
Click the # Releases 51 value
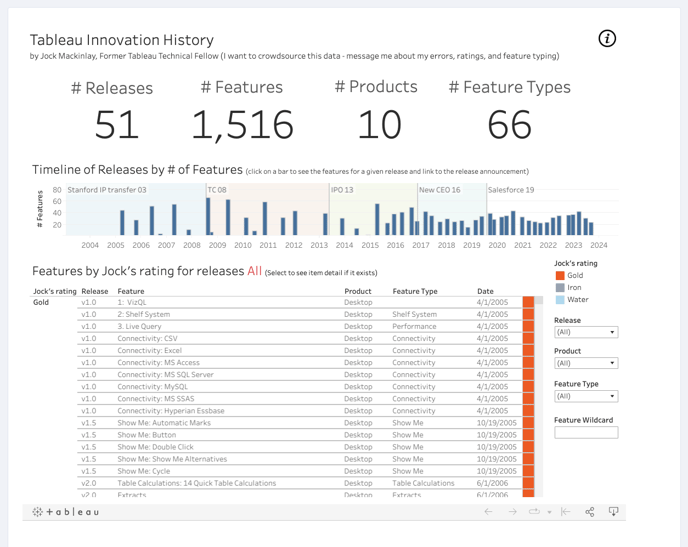coord(117,125)
